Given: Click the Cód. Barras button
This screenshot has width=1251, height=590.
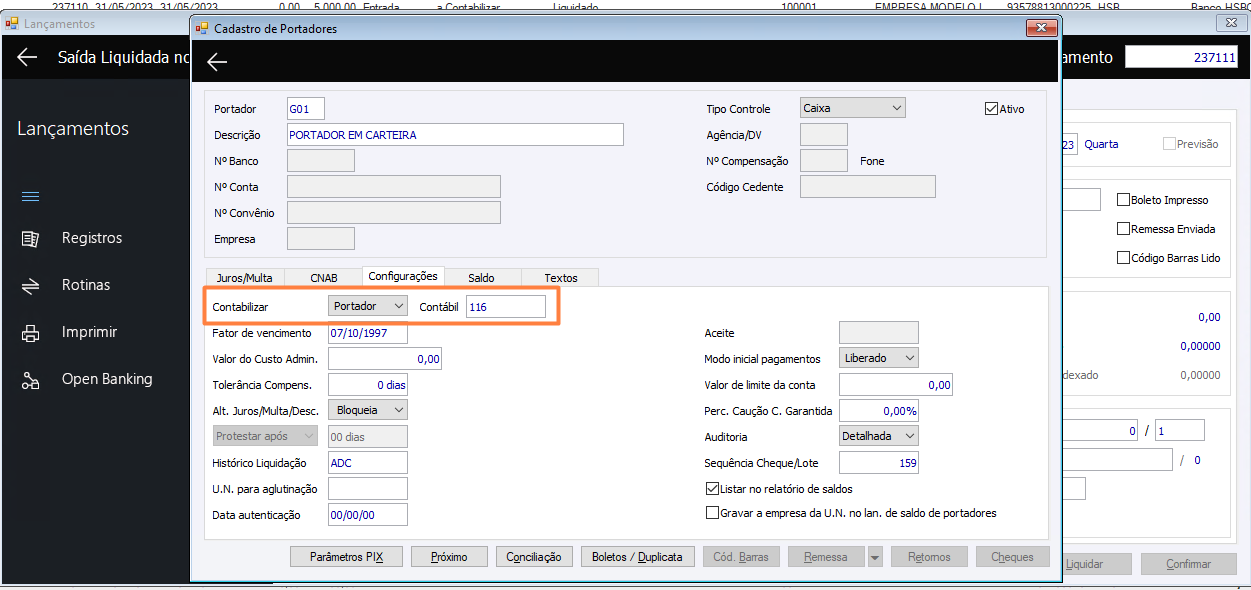Looking at the screenshot, I should point(741,557).
